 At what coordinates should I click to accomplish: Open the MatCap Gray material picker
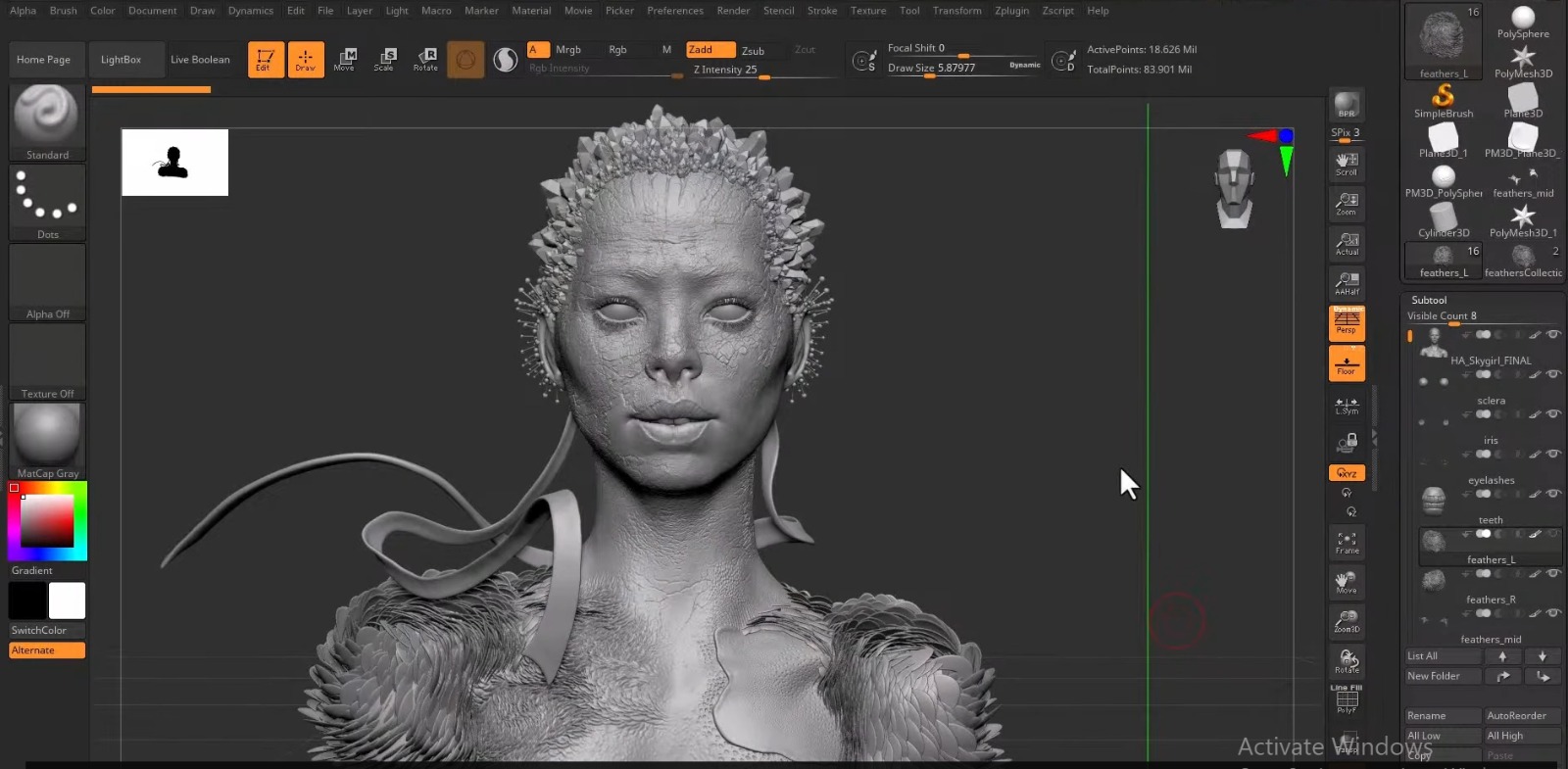(x=47, y=440)
